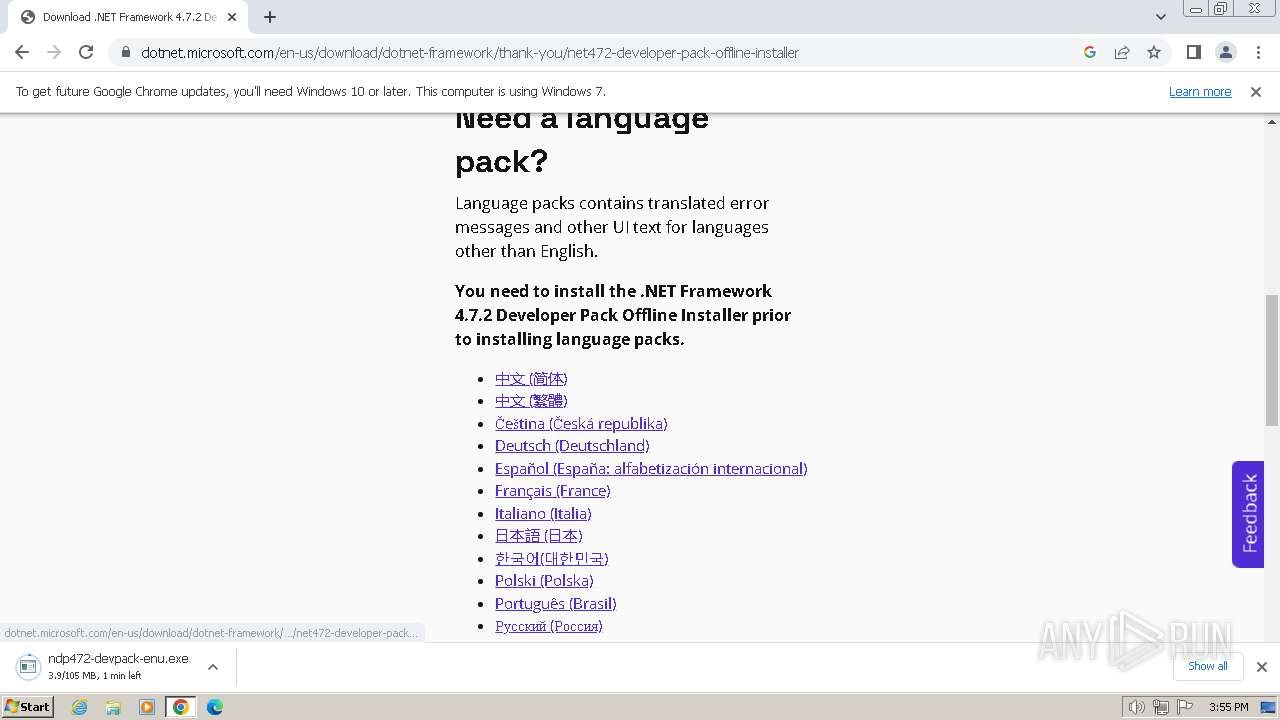The width and height of the screenshot is (1280, 720).
Task: Download Español alfabetización internacional language pack
Action: [x=651, y=469]
